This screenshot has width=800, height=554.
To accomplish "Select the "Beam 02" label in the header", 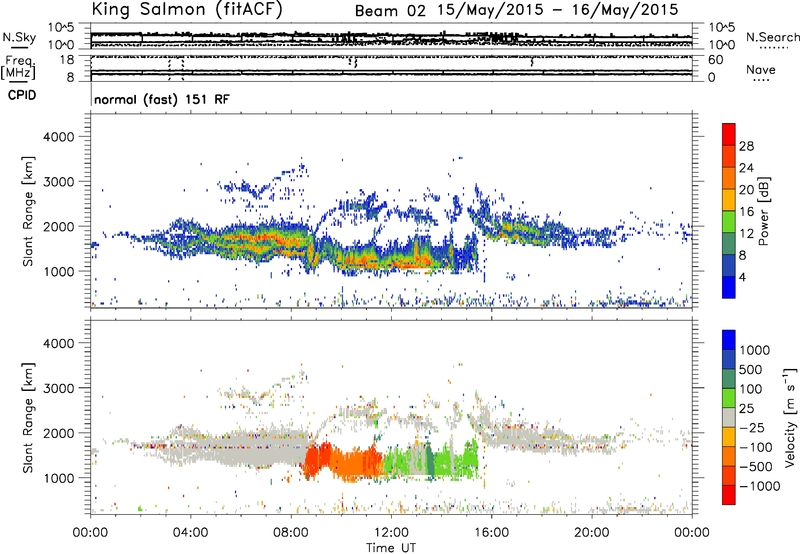I will point(389,11).
